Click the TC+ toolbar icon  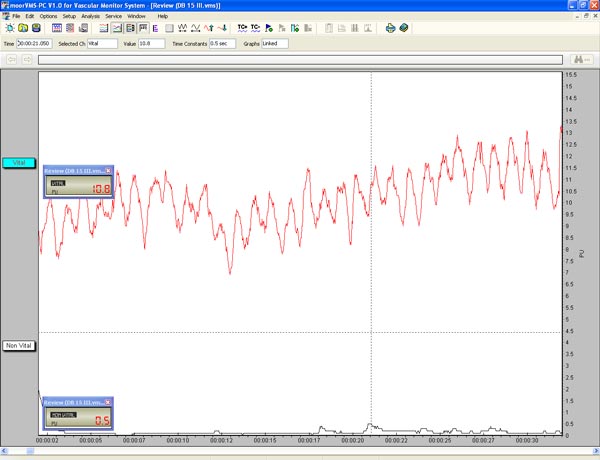click(x=242, y=28)
